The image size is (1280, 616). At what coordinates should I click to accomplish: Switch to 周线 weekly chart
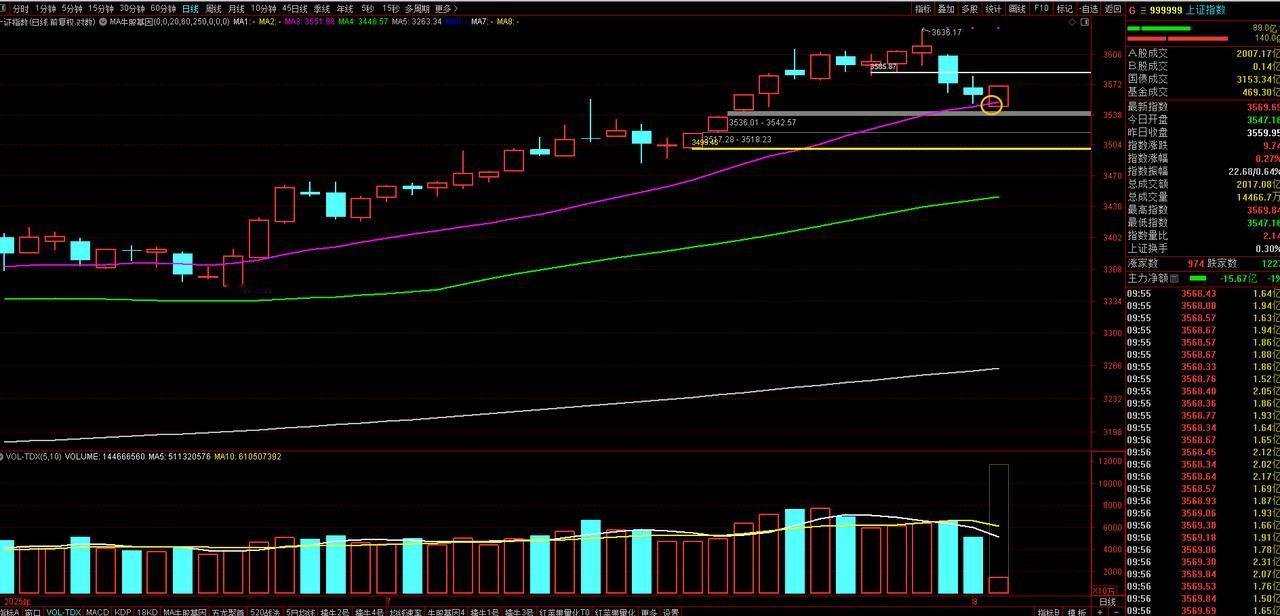pyautogui.click(x=214, y=8)
